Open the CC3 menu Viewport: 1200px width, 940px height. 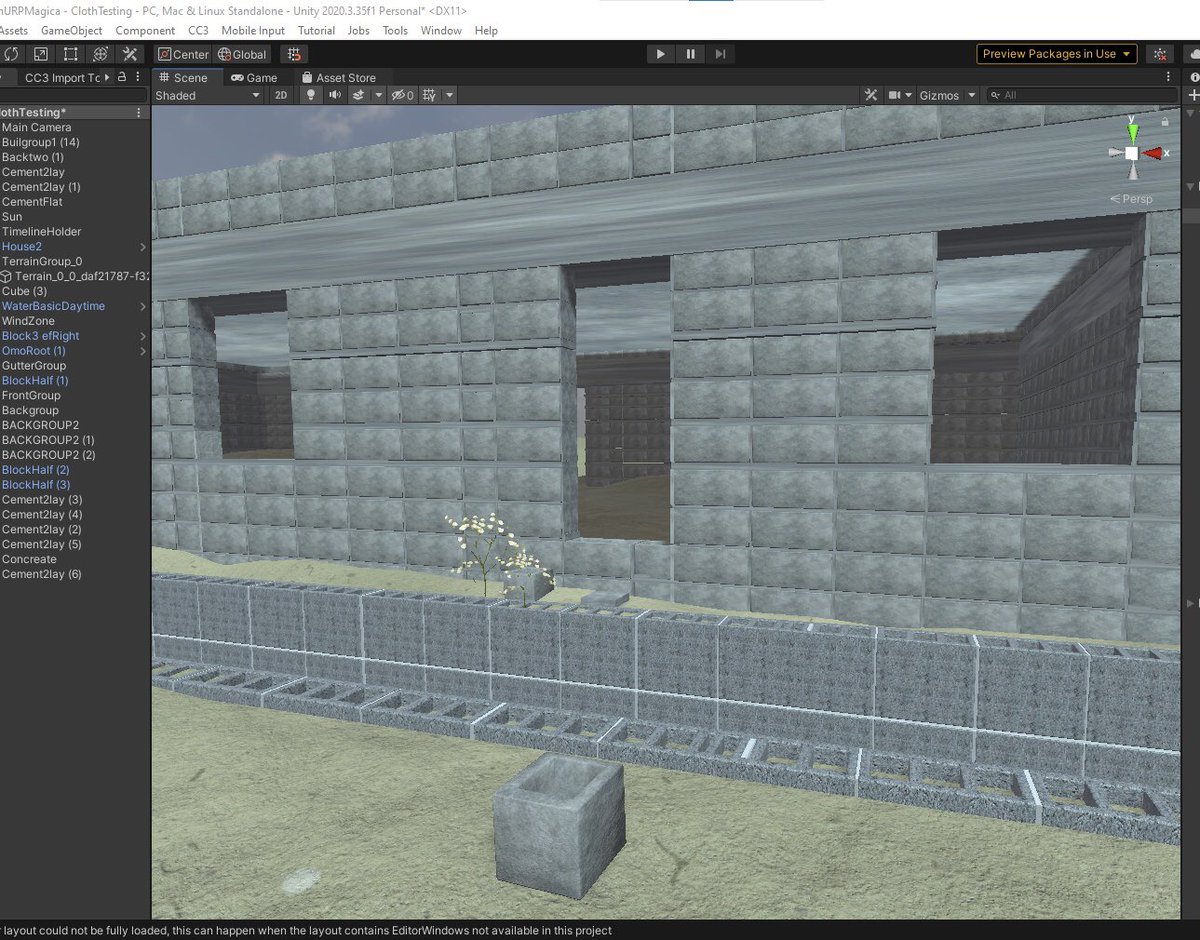click(x=198, y=30)
